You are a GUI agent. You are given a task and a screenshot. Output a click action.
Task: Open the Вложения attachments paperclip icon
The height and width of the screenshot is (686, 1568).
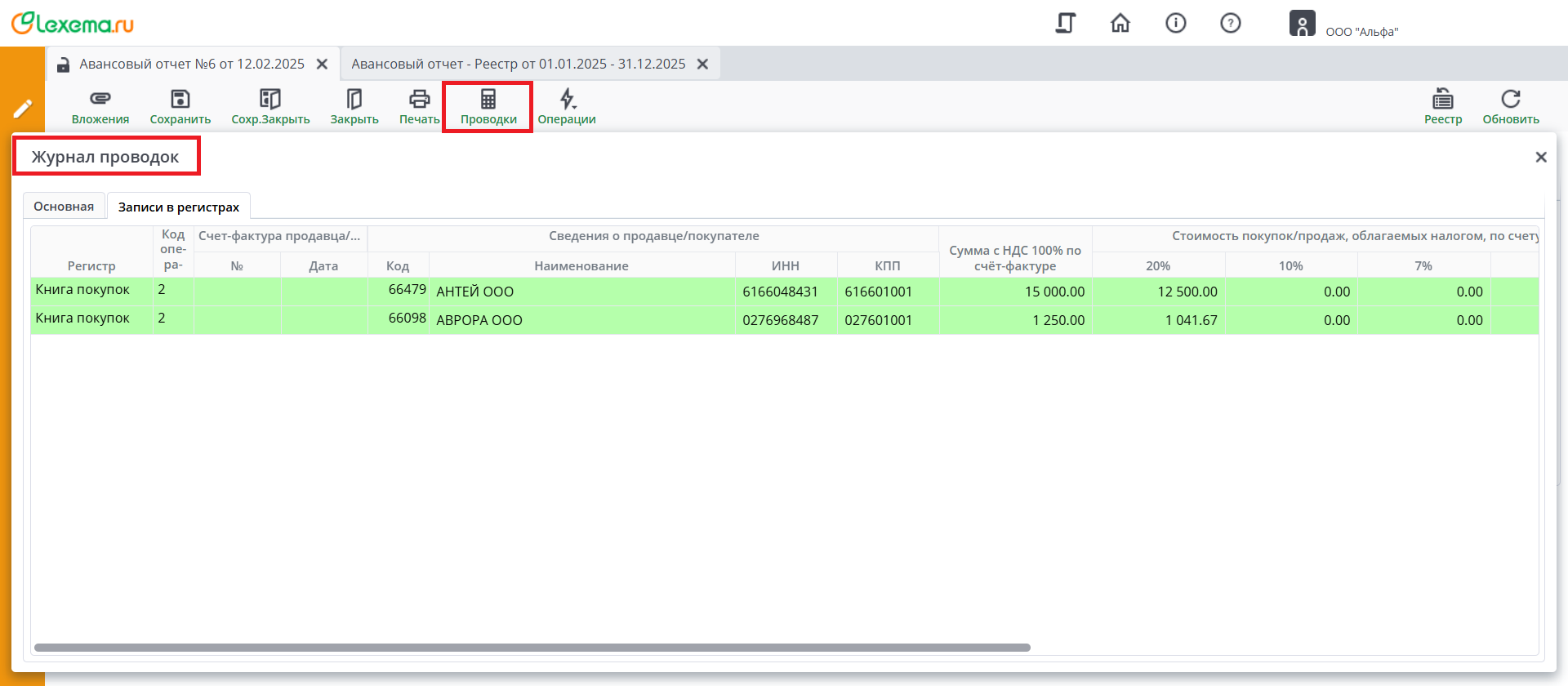[100, 100]
